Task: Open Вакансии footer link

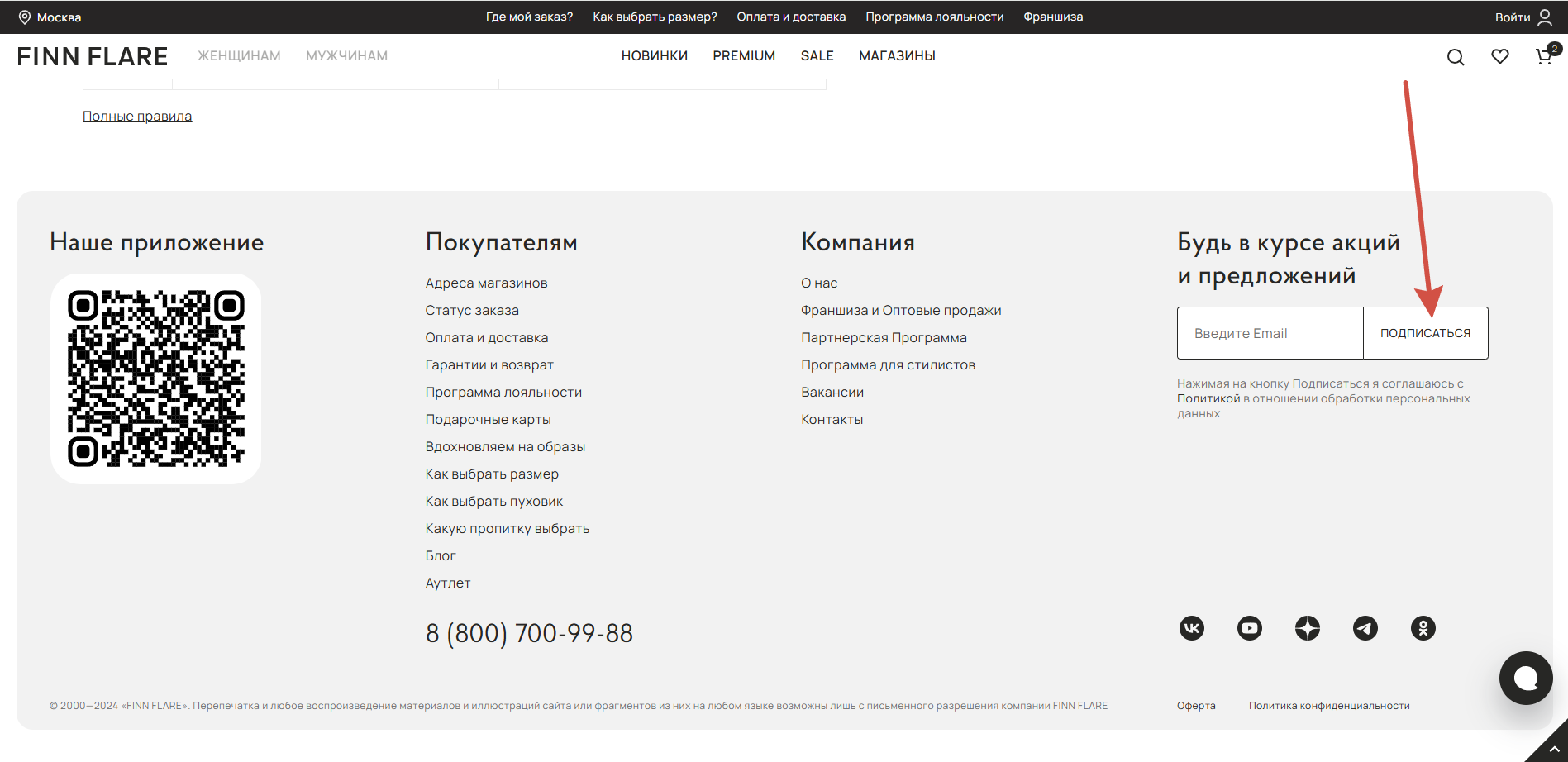Action: click(x=832, y=392)
